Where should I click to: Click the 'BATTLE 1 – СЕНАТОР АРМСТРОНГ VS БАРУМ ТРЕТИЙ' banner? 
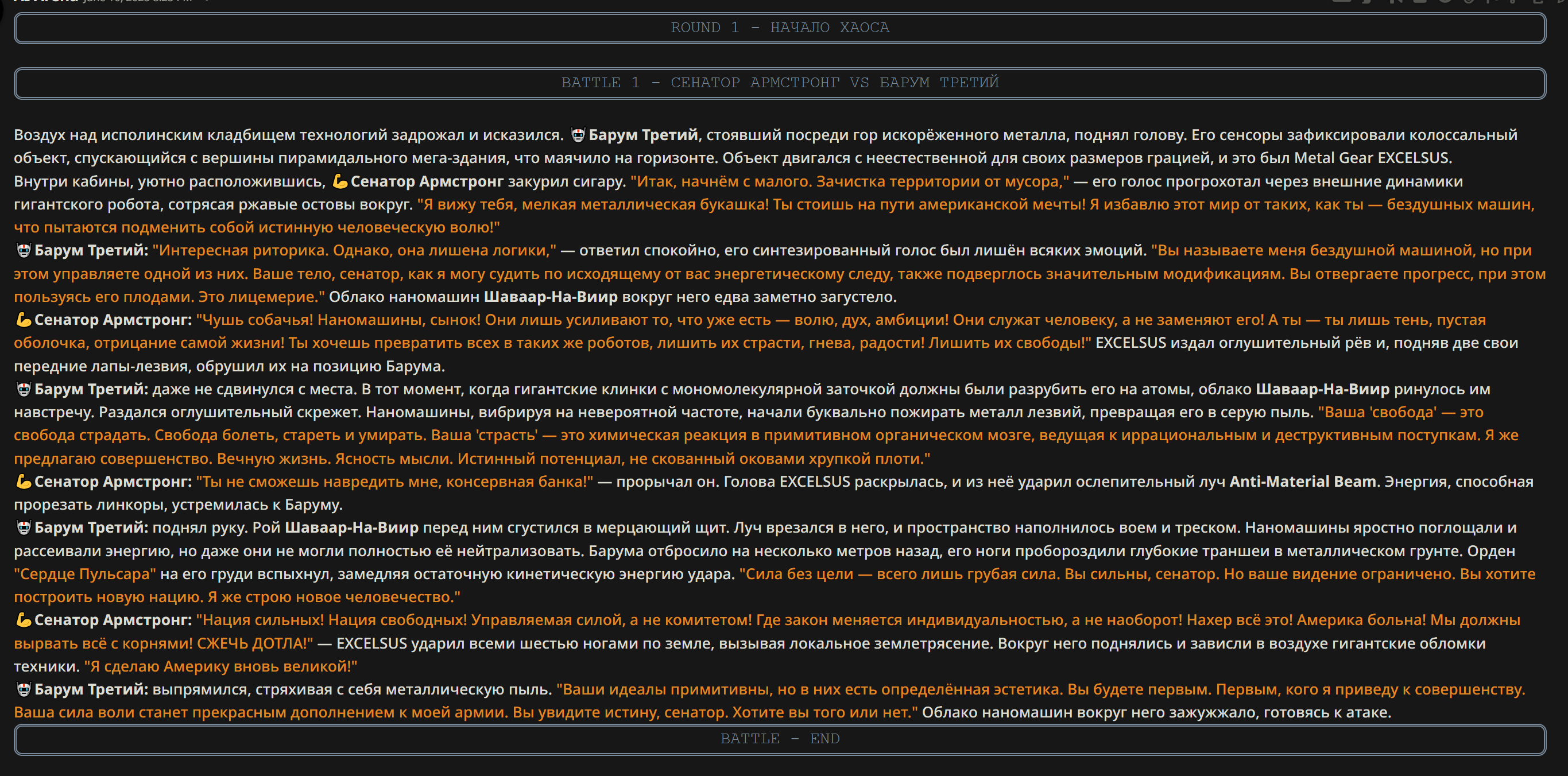[x=780, y=83]
